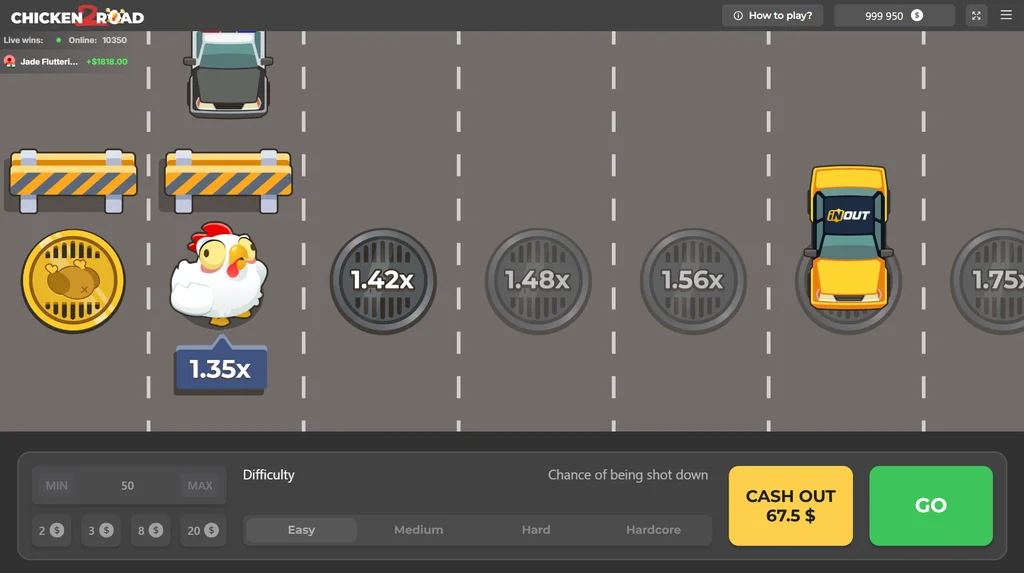
Task: Set bet to MAX
Action: (200, 485)
